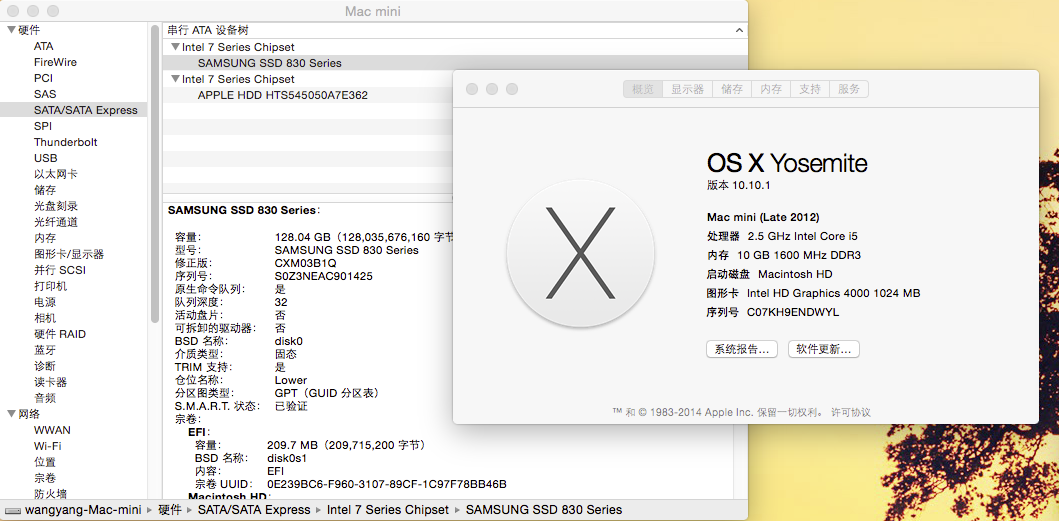
Task: Select 音频 in the sidebar
Action: (45, 398)
